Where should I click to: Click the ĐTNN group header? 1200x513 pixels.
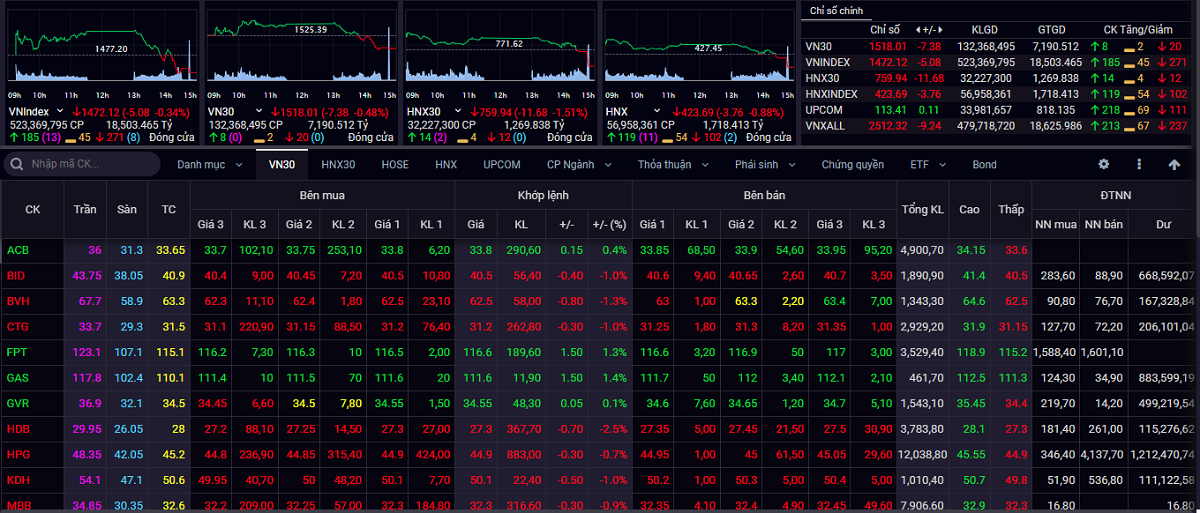click(1115, 197)
